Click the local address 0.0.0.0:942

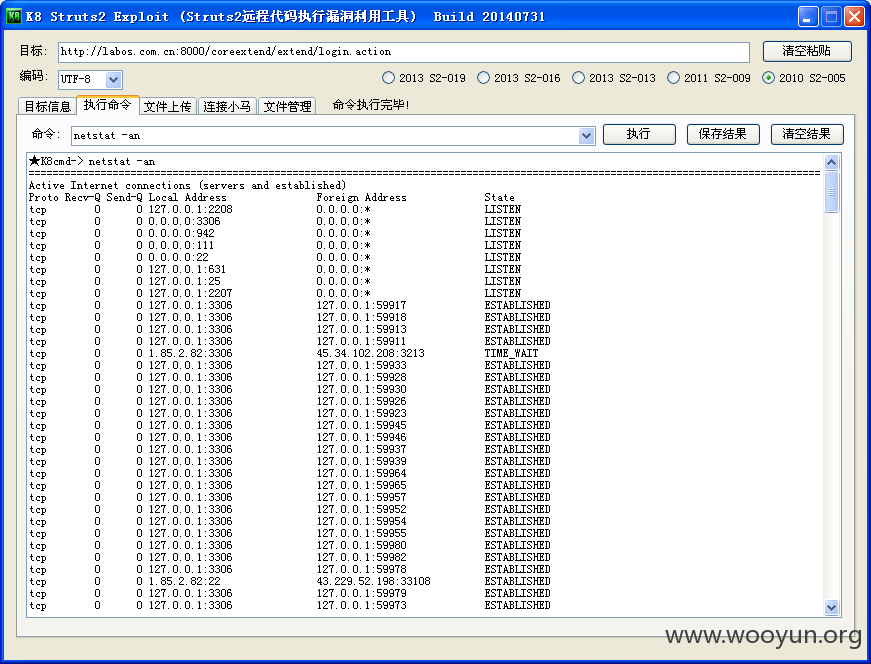181,233
